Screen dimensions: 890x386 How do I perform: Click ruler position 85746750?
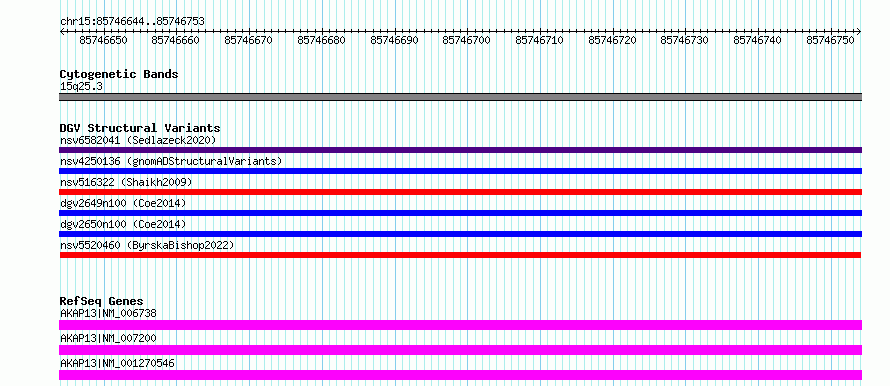(x=831, y=40)
